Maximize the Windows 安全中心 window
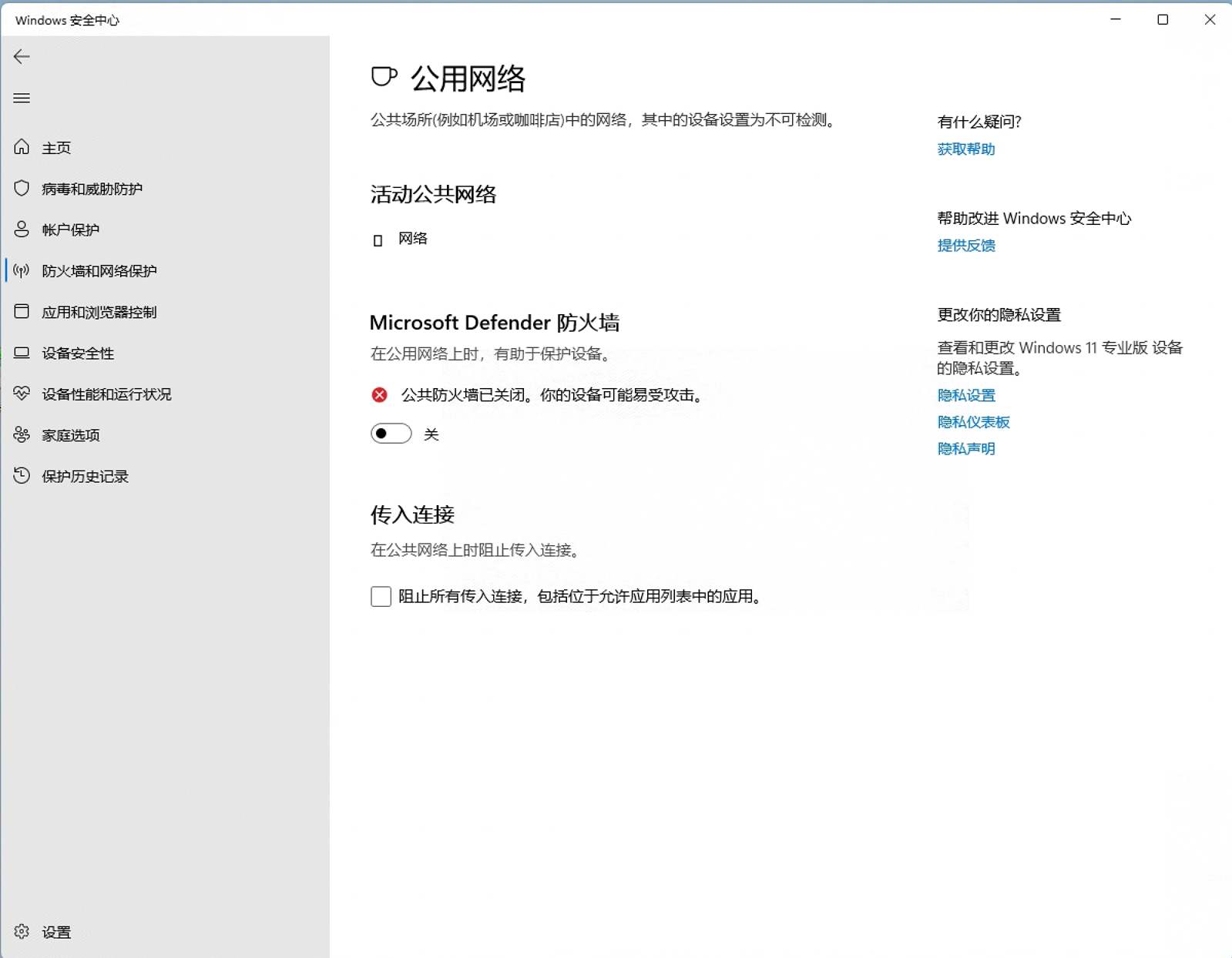The height and width of the screenshot is (958, 1232). pyautogui.click(x=1163, y=19)
